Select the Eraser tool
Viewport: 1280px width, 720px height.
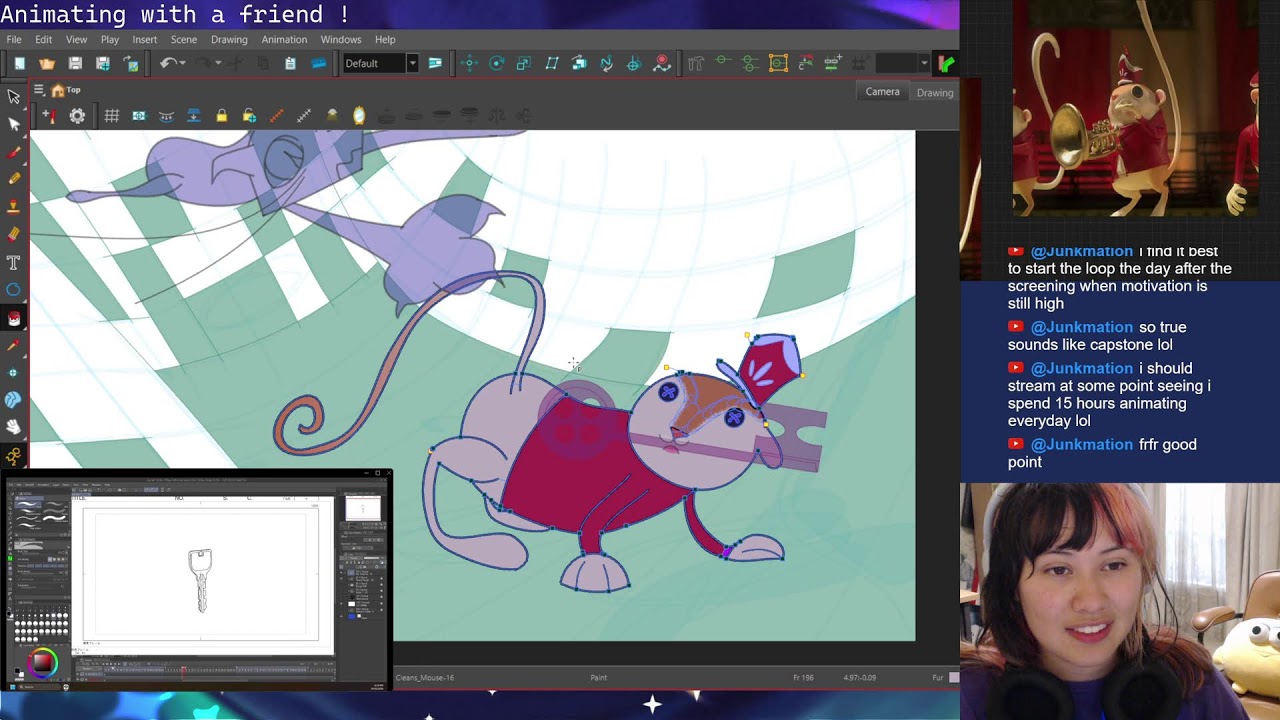(x=14, y=235)
